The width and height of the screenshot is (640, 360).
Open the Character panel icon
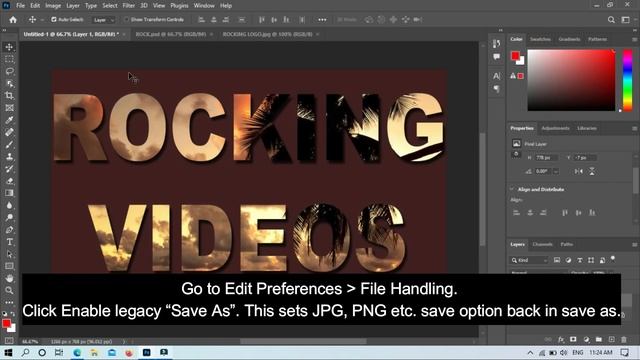coord(496,76)
